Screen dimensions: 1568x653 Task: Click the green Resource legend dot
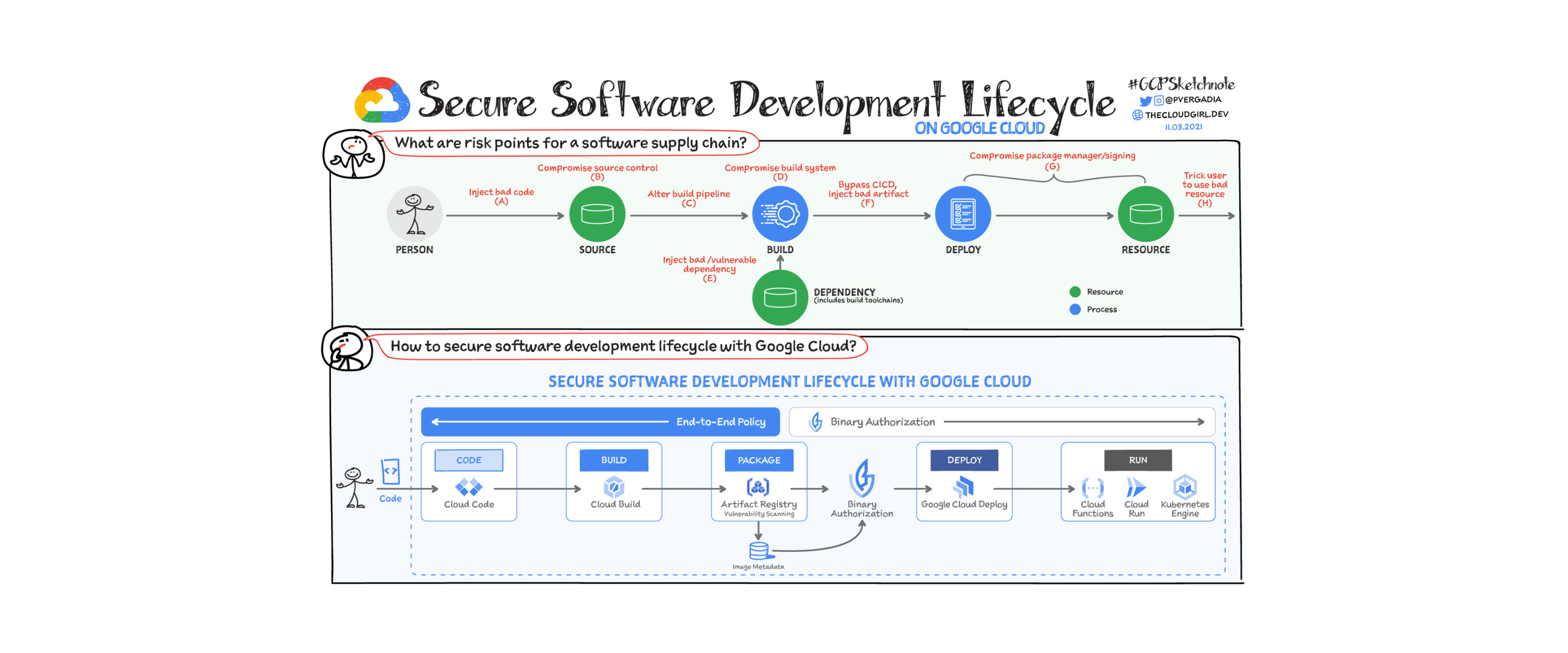coord(1074,291)
